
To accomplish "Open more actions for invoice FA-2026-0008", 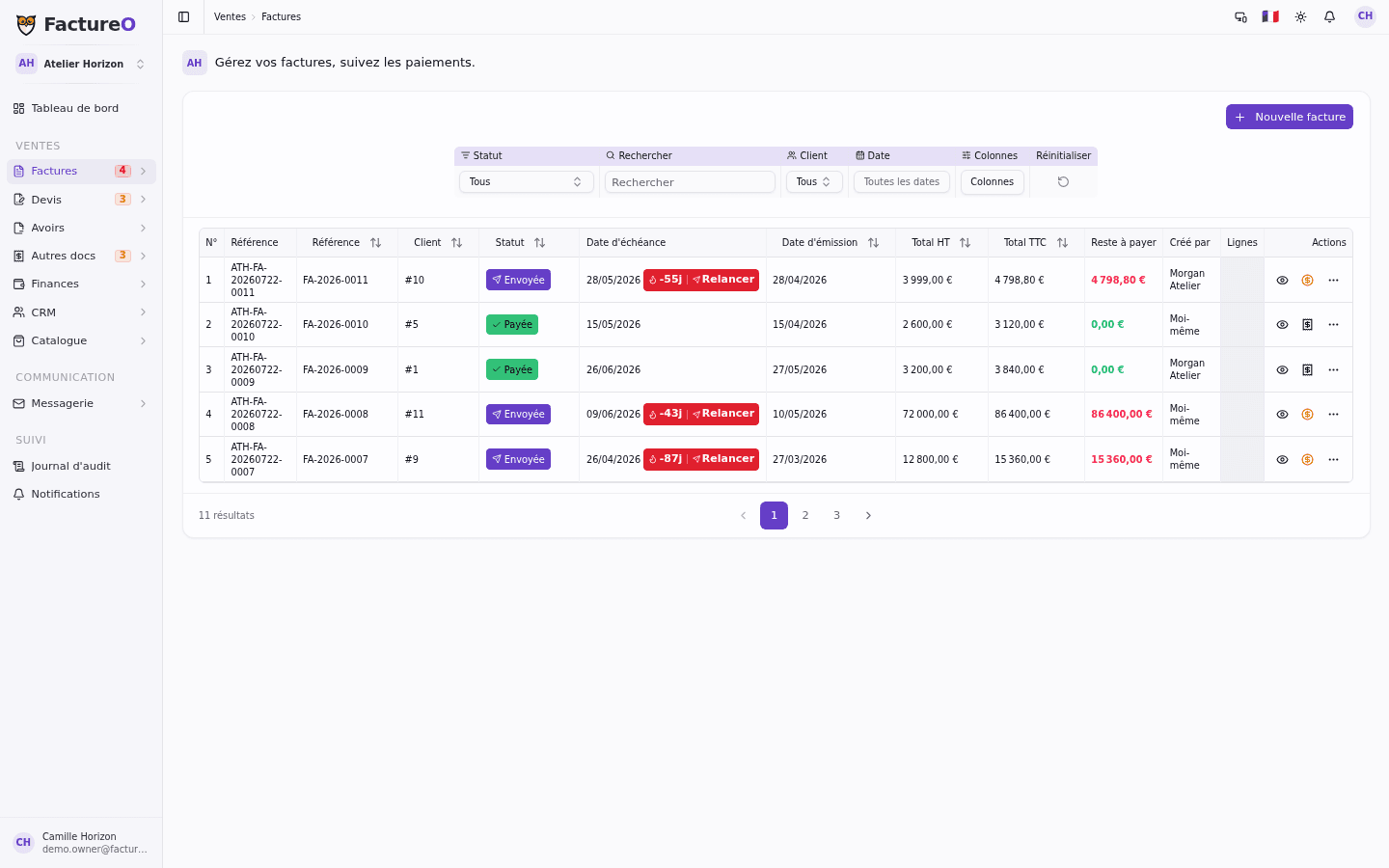I will (x=1333, y=414).
